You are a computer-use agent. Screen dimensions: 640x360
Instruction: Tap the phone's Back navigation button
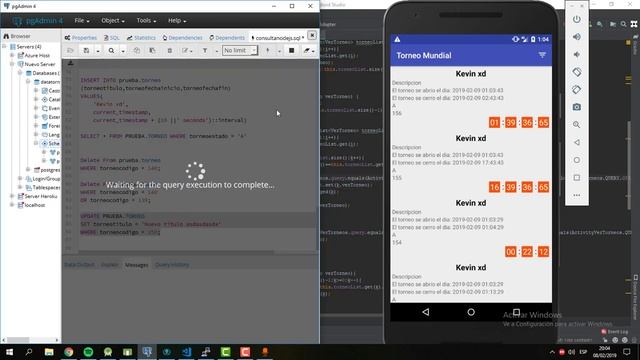point(426,312)
